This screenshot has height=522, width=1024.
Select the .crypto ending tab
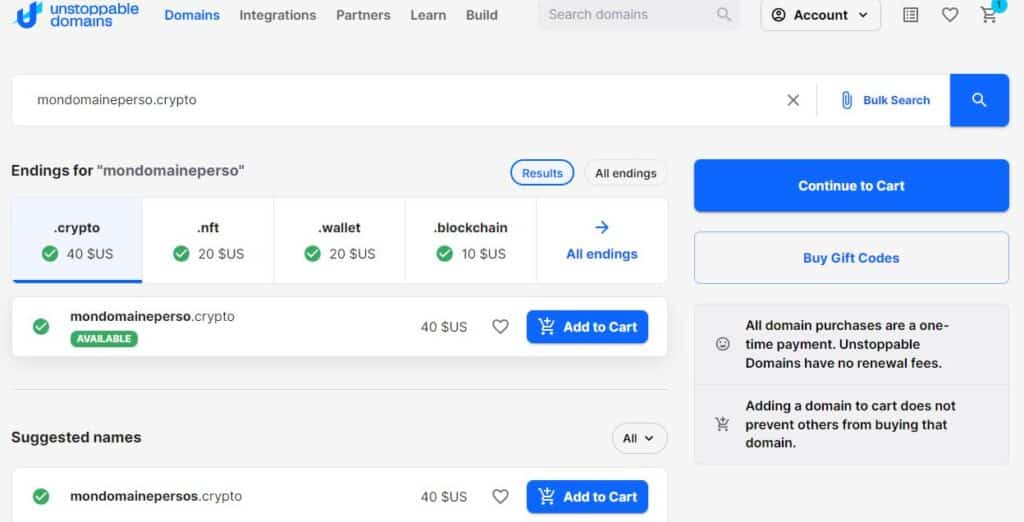coord(77,240)
